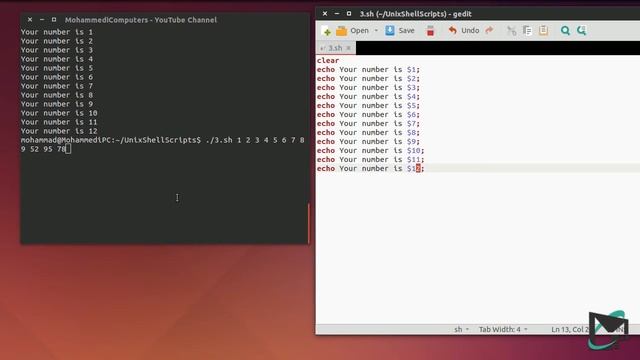Close the terminal window
Screen dimensions: 640x360
click(x=30, y=20)
